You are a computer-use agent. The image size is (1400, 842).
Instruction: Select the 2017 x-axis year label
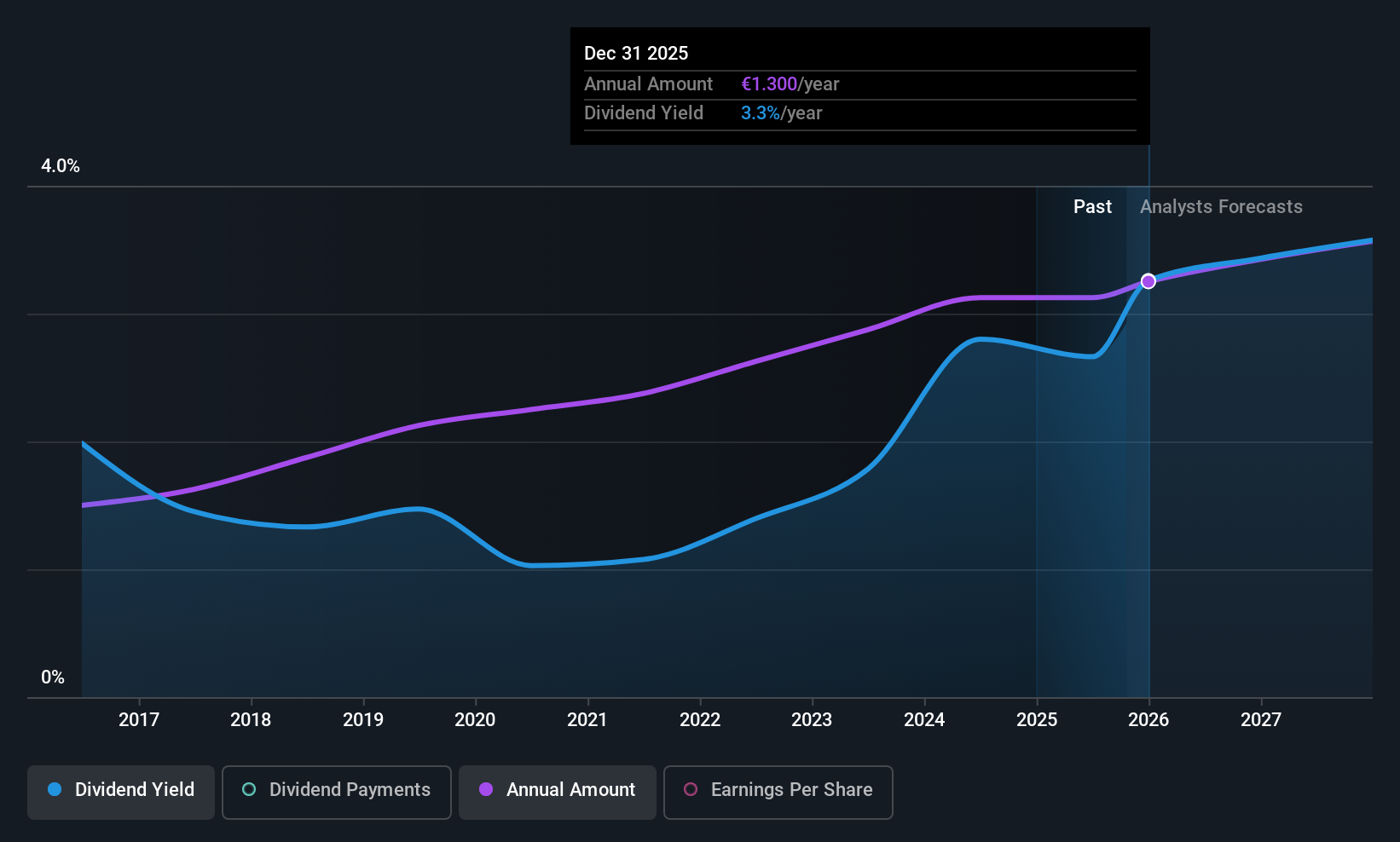pyautogui.click(x=139, y=720)
